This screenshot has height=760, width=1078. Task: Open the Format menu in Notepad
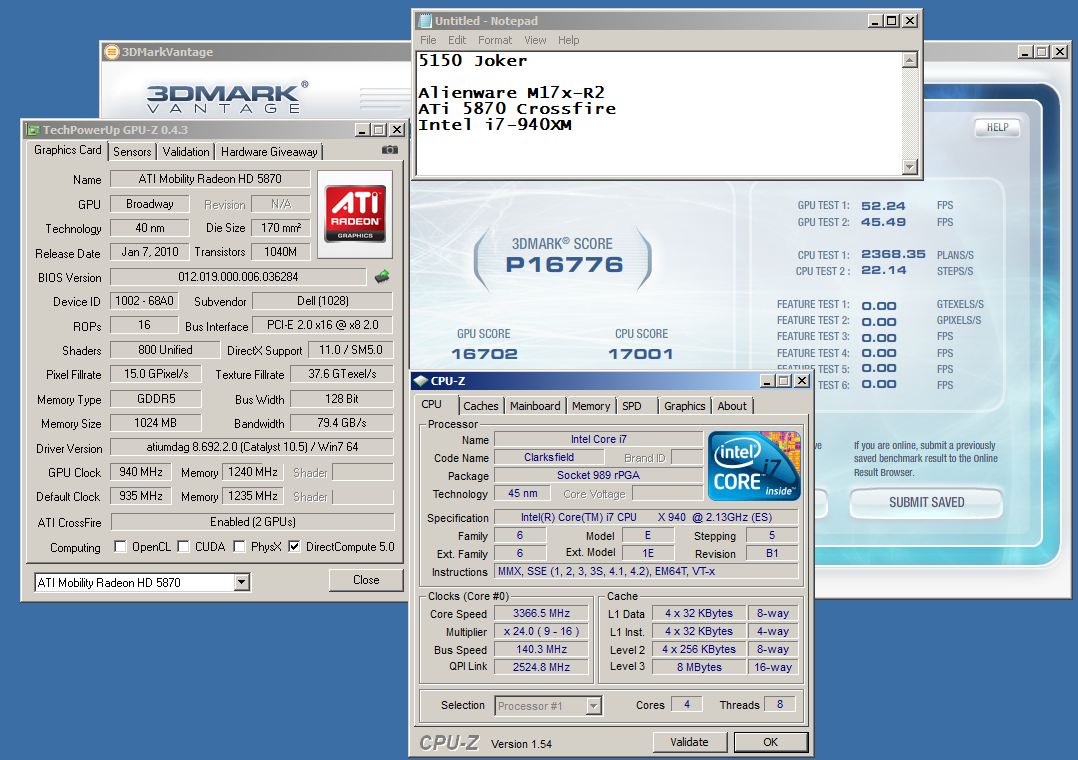point(494,40)
